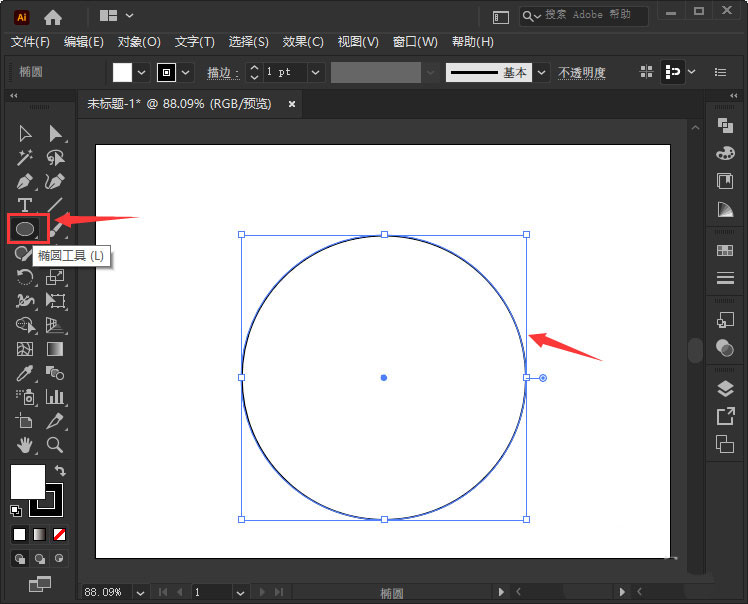Click the white fill color swatch

[x=122, y=72]
